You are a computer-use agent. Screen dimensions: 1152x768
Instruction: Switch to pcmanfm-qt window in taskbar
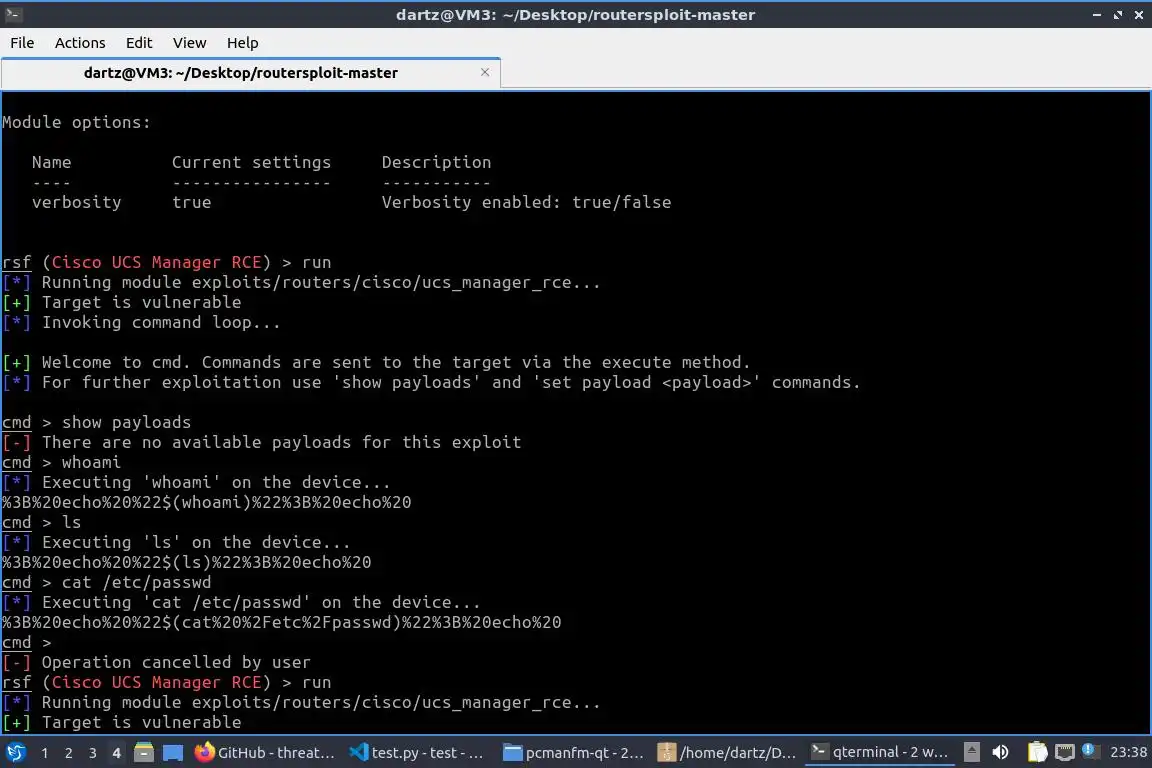point(573,753)
